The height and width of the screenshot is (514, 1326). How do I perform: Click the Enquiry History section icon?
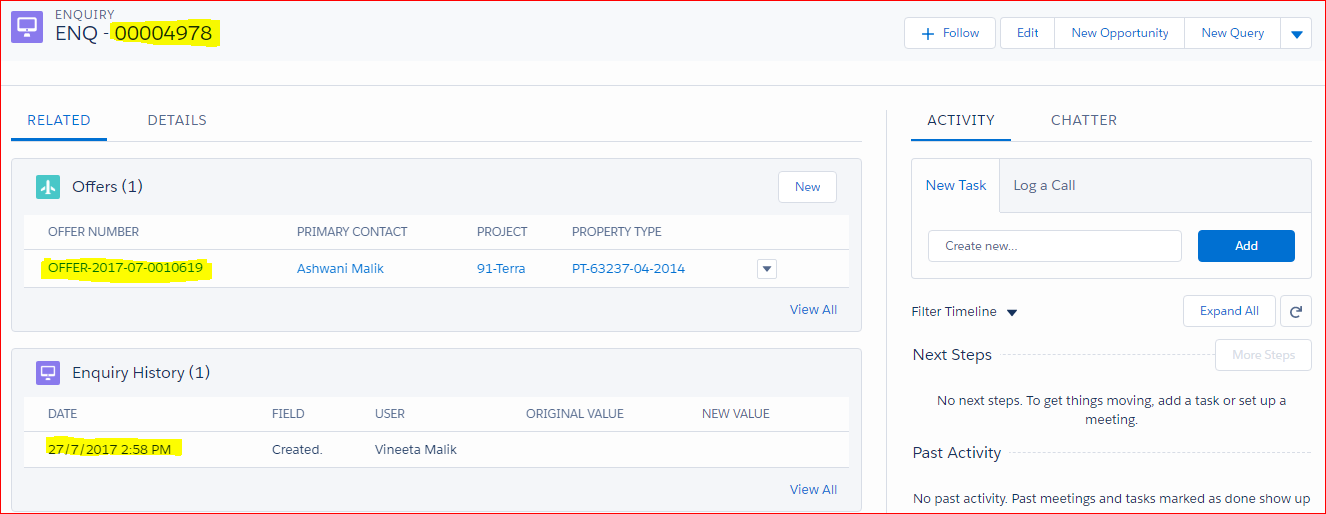tap(48, 373)
